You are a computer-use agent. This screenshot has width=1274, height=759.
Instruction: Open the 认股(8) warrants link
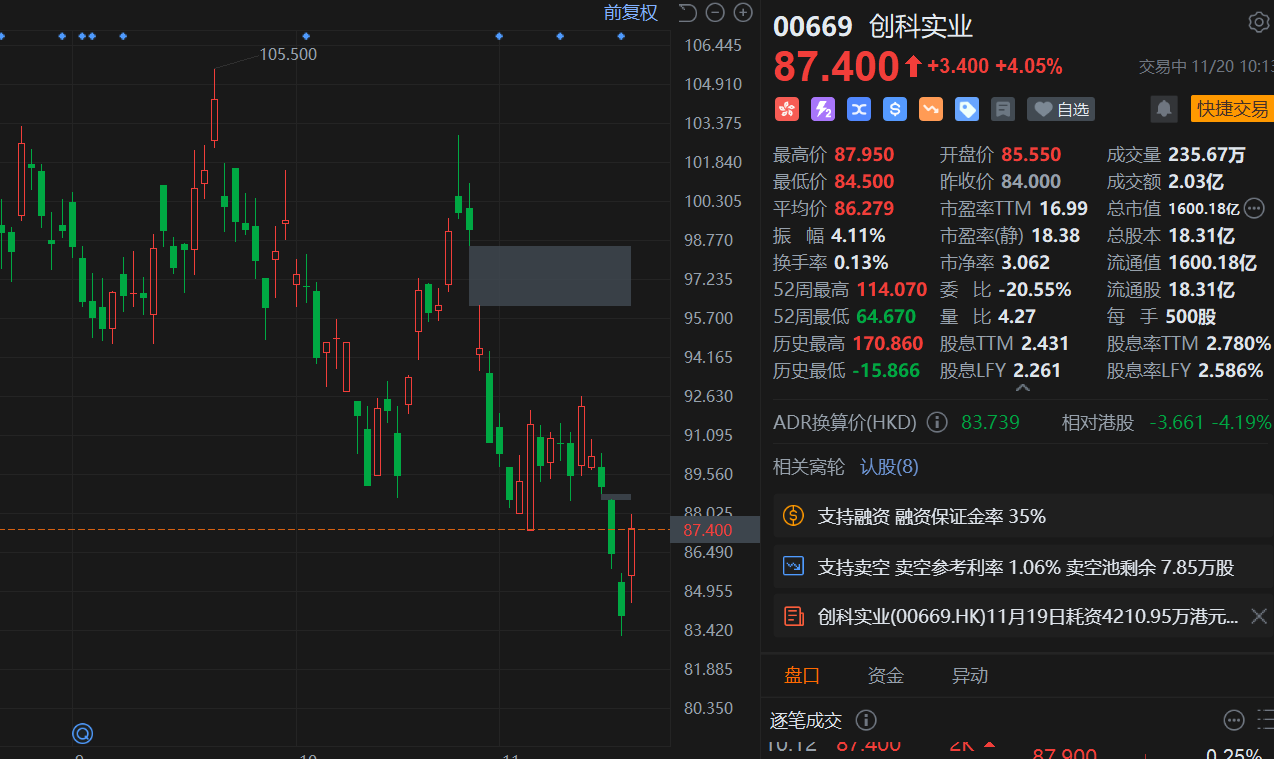[x=889, y=467]
